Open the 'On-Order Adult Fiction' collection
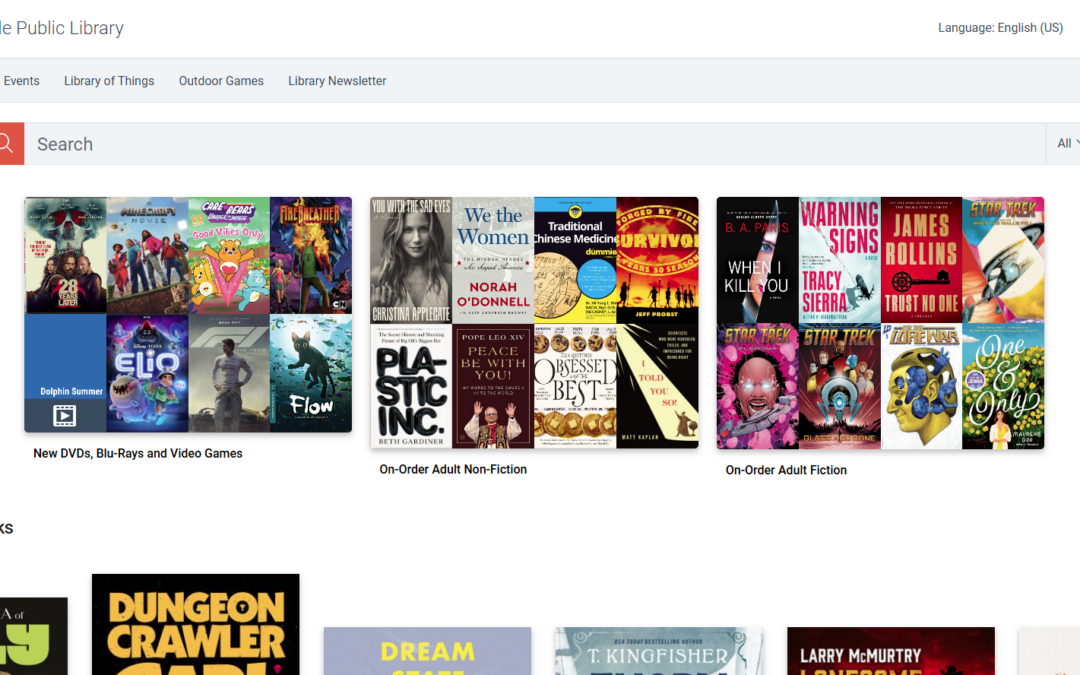 coord(786,469)
